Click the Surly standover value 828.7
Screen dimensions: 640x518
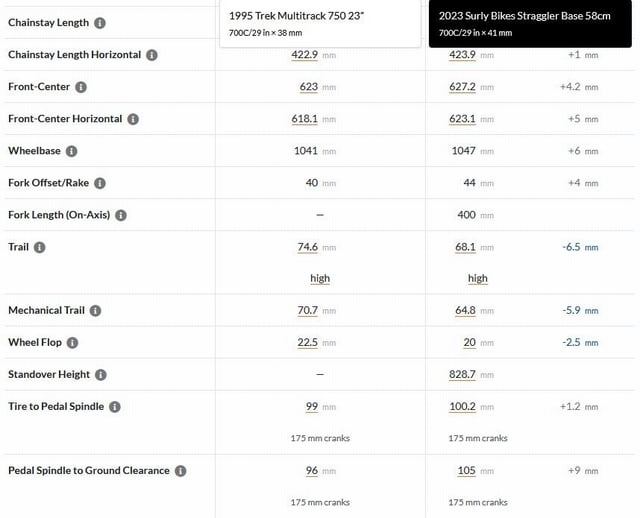[x=462, y=374]
